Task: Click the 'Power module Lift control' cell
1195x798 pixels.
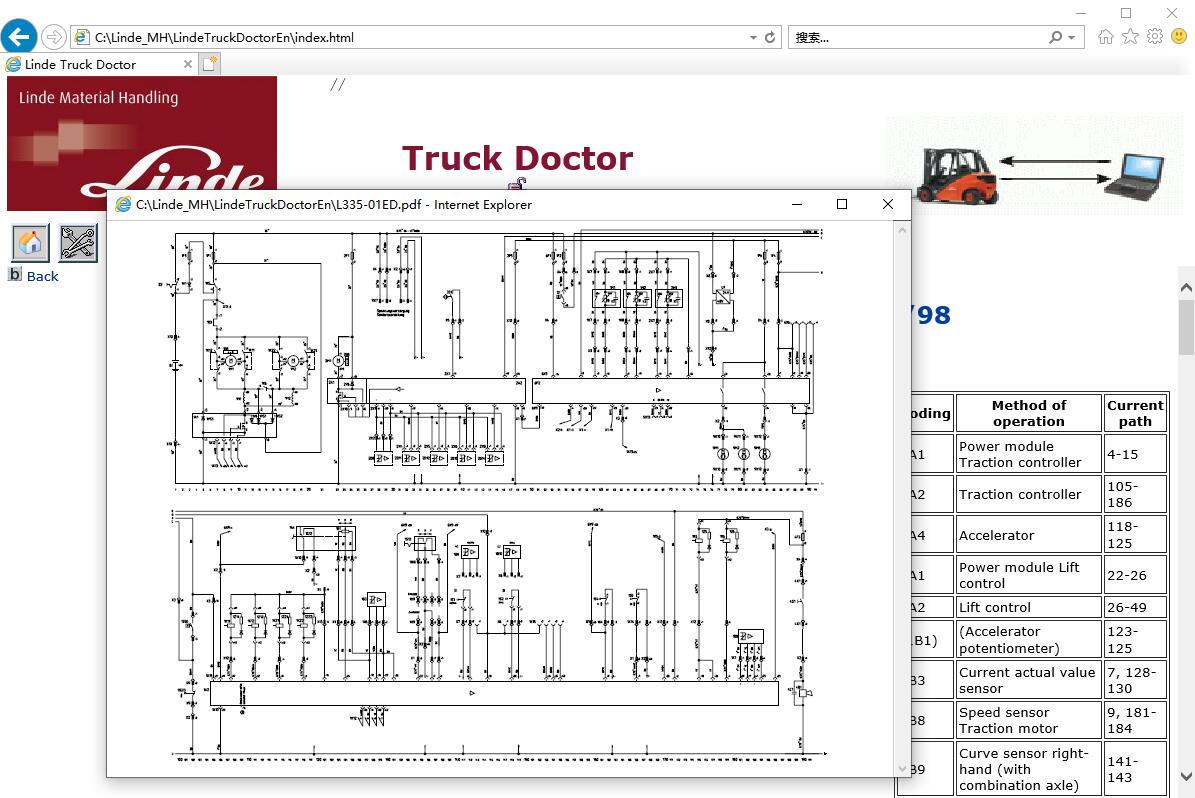Action: (1029, 575)
